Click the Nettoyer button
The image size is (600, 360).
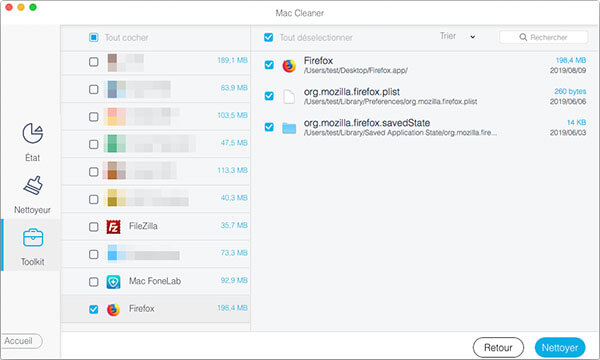point(560,348)
